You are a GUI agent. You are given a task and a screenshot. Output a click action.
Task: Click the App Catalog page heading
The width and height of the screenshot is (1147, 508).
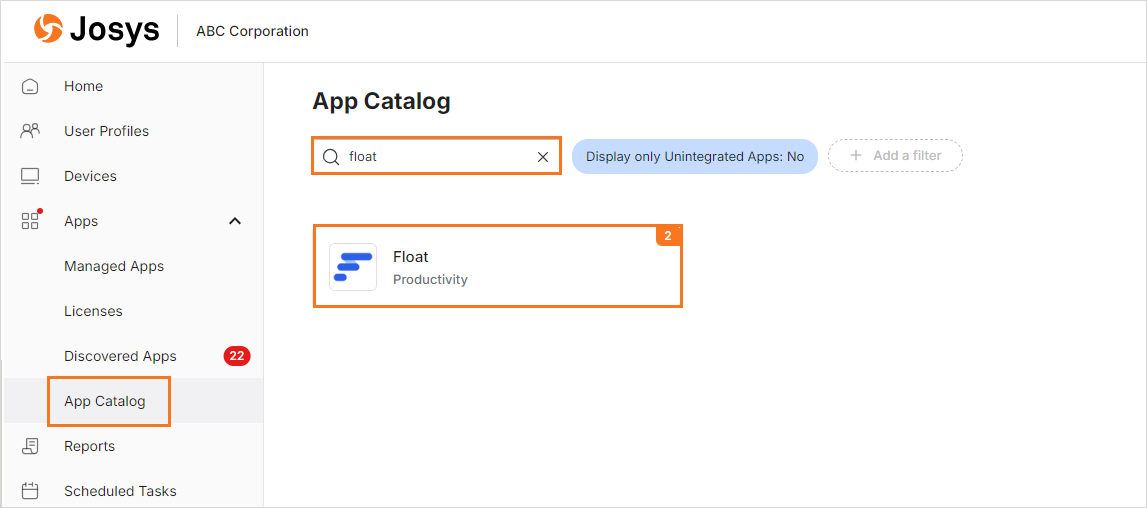(x=381, y=102)
